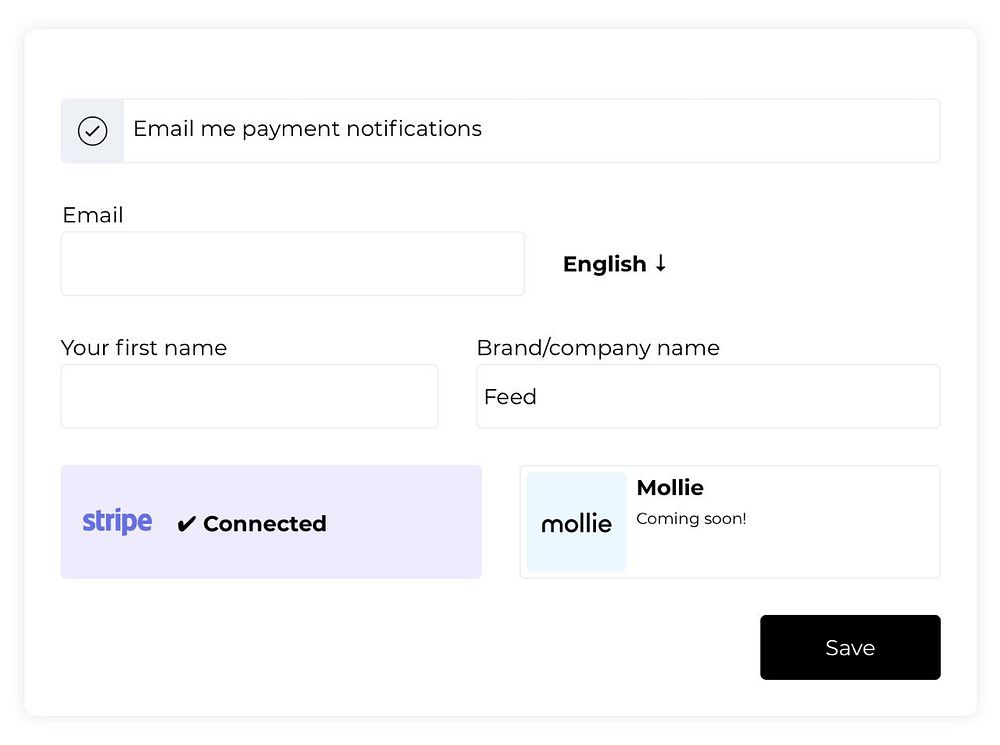1000x745 pixels.
Task: Click the Stripe logo
Action: 117,522
